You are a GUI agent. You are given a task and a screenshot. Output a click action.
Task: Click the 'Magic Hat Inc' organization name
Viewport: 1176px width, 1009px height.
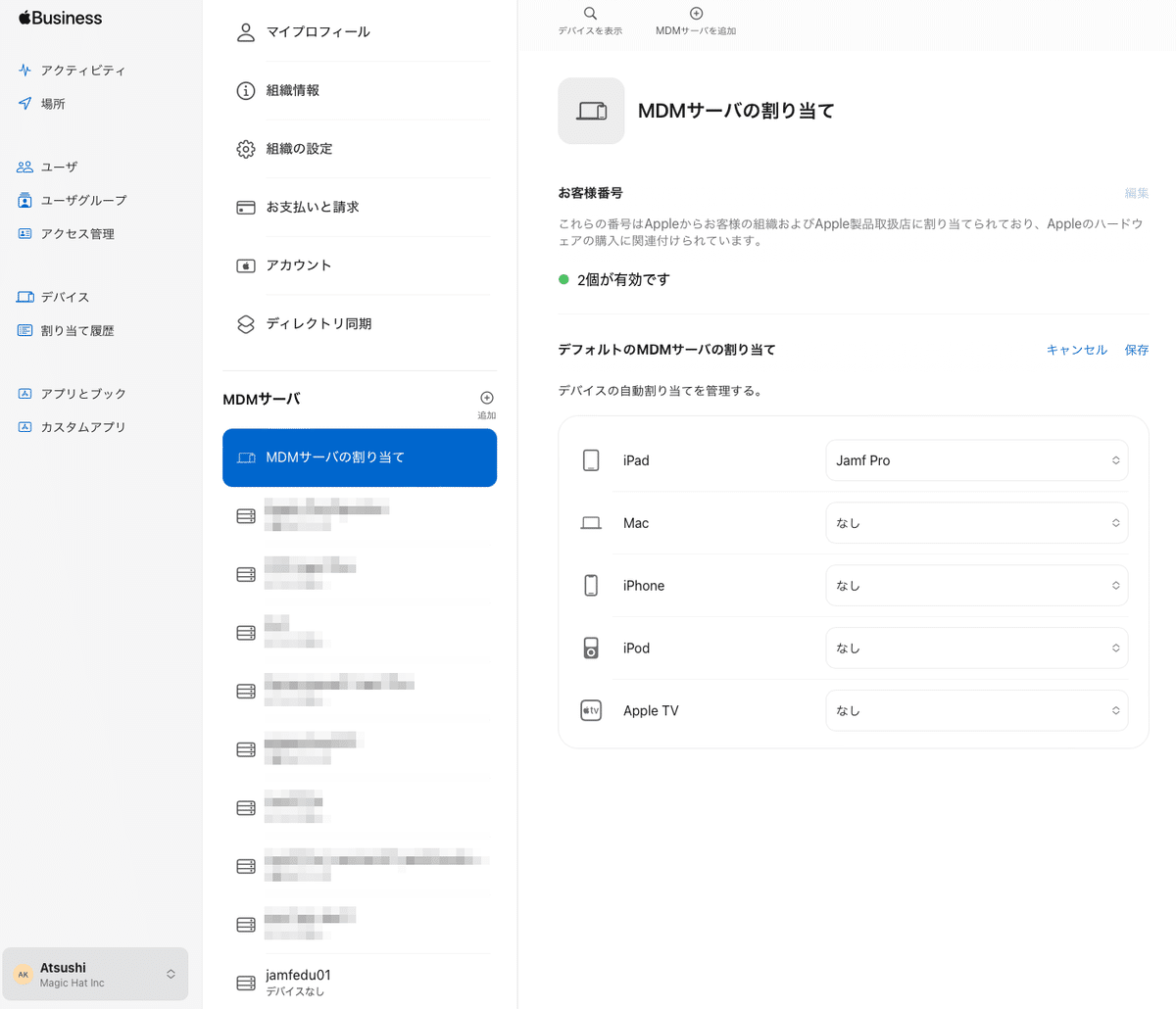click(72, 984)
